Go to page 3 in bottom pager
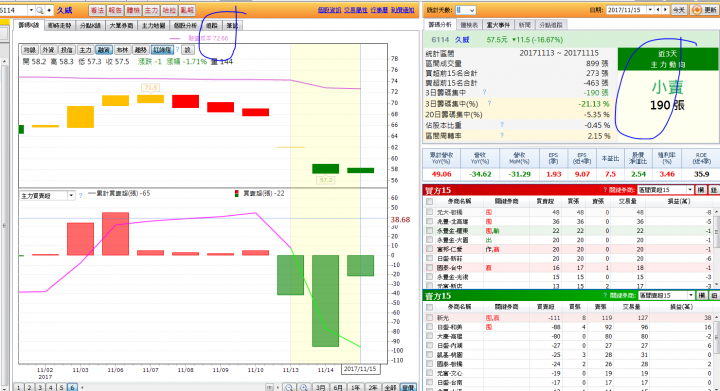The height and width of the screenshot is (391, 720). click(40, 388)
